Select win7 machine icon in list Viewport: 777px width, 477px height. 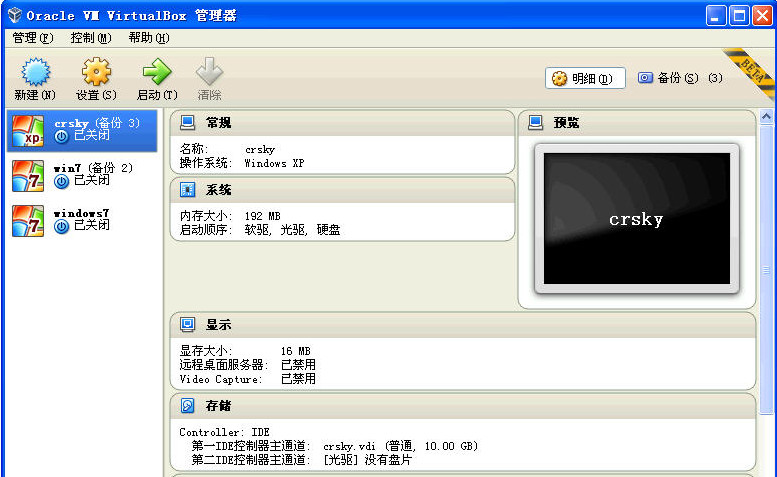point(28,176)
